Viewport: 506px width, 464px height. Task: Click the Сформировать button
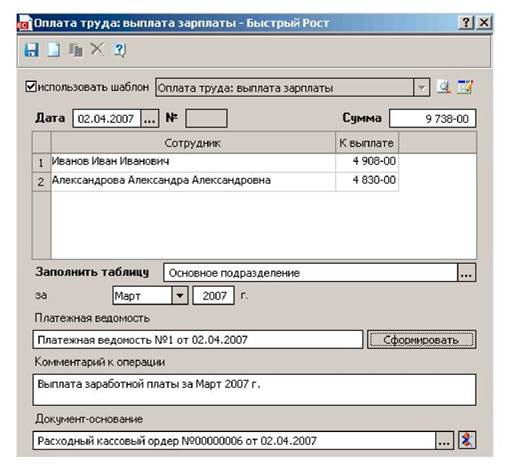(x=421, y=340)
